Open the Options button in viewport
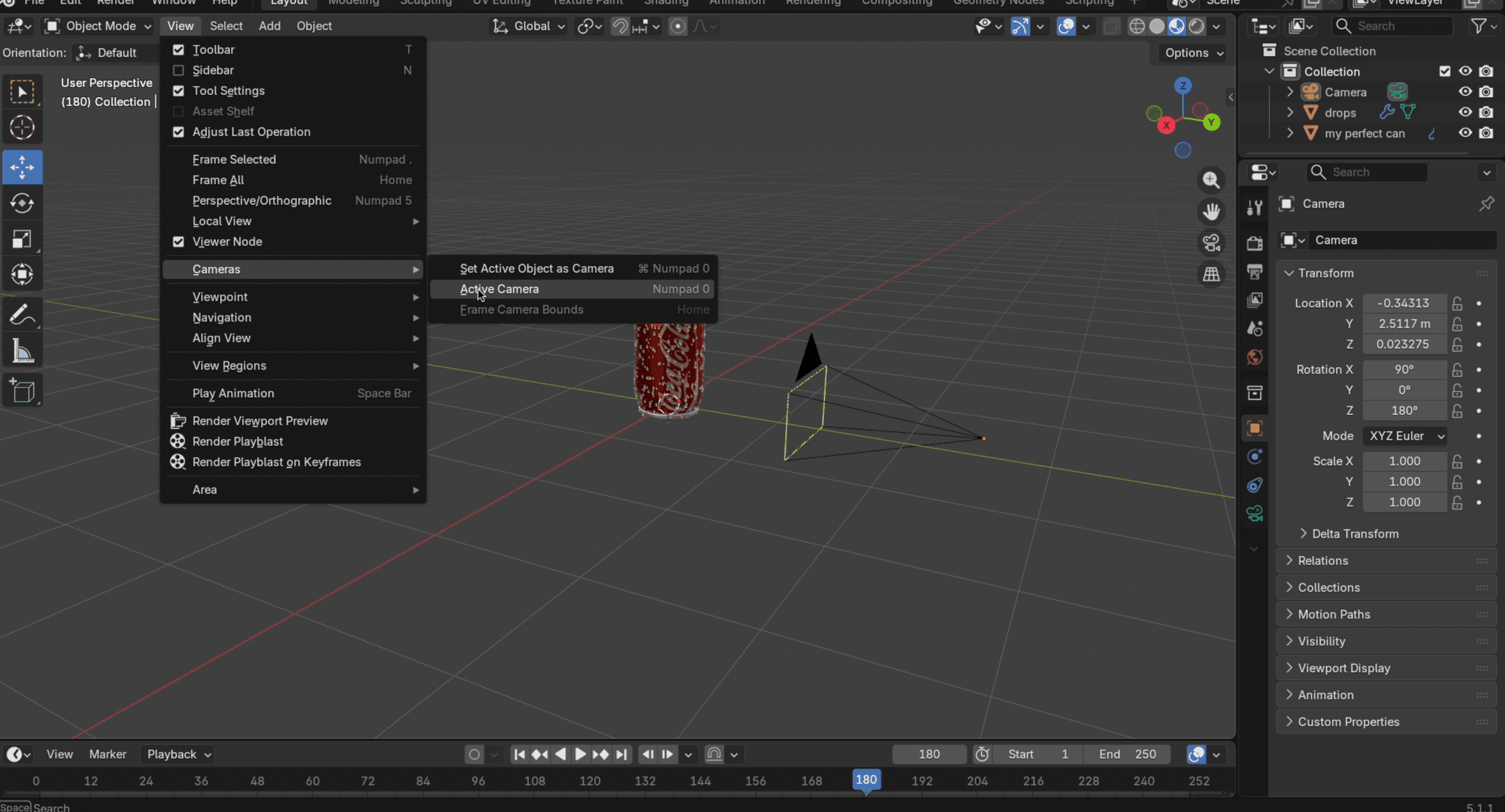 point(1193,52)
